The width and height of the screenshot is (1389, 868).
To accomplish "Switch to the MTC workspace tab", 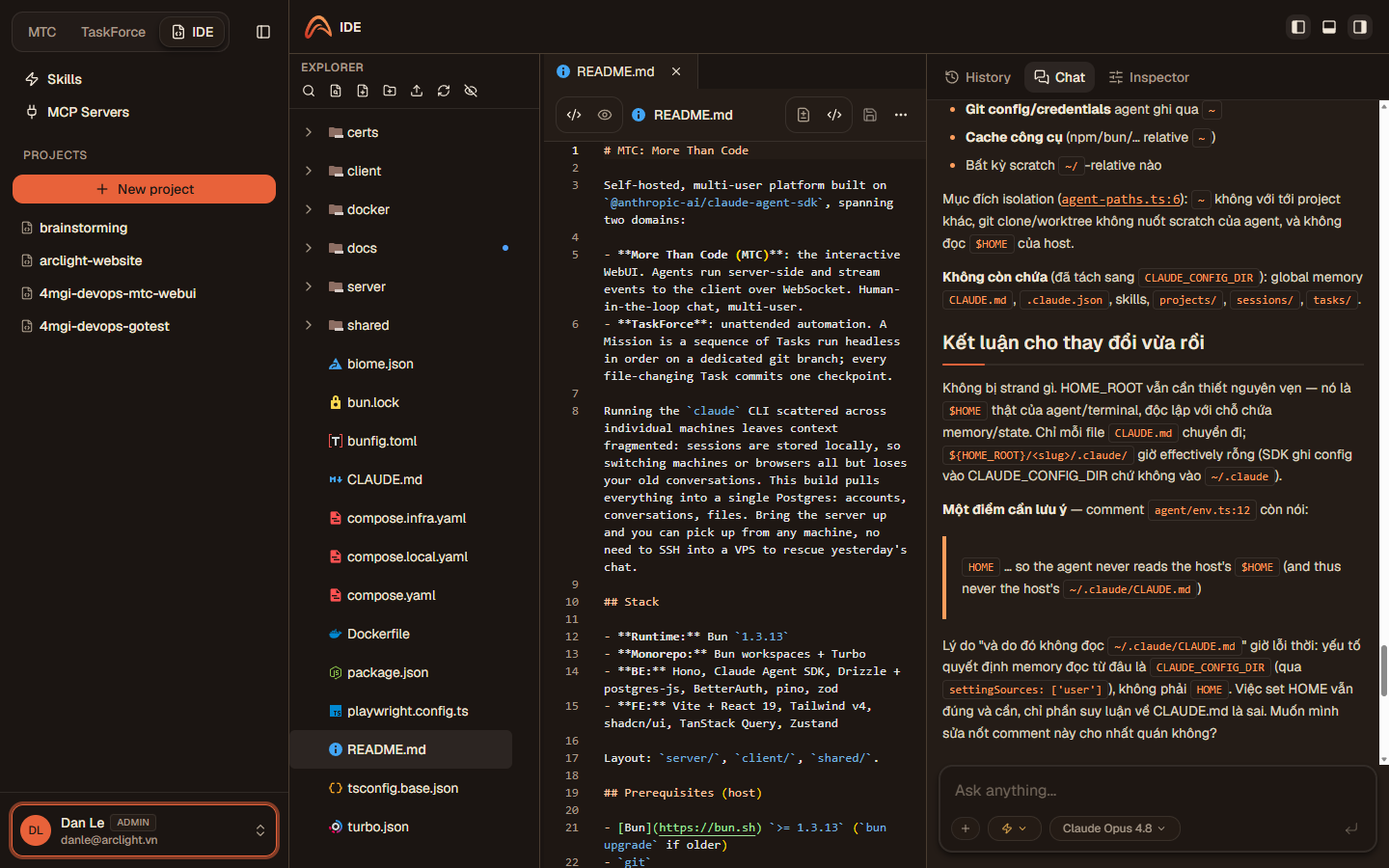I will tap(42, 32).
